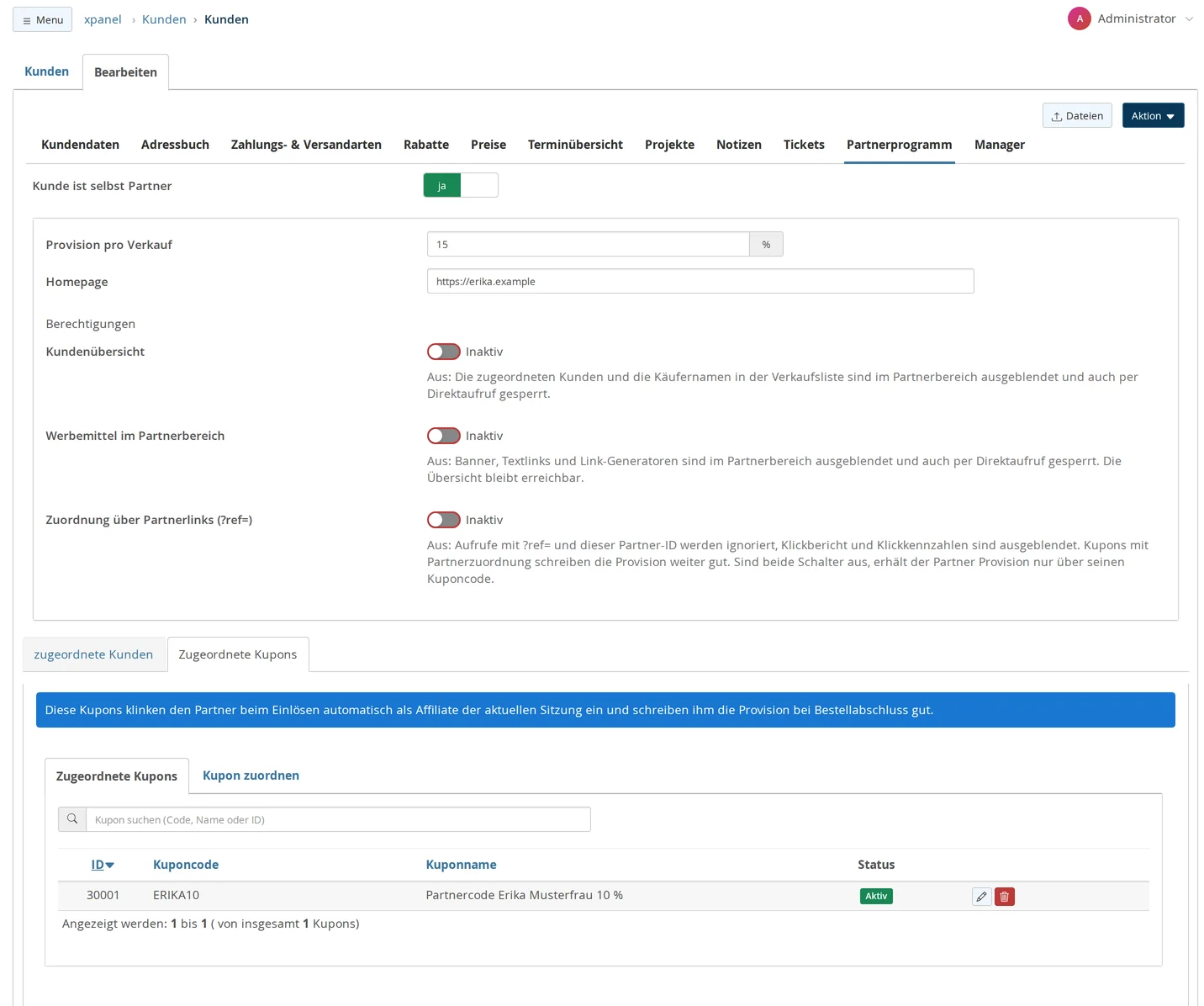Enable Zuordnung über Partnerlinks switch
This screenshot has width=1204, height=1006.
click(x=444, y=520)
